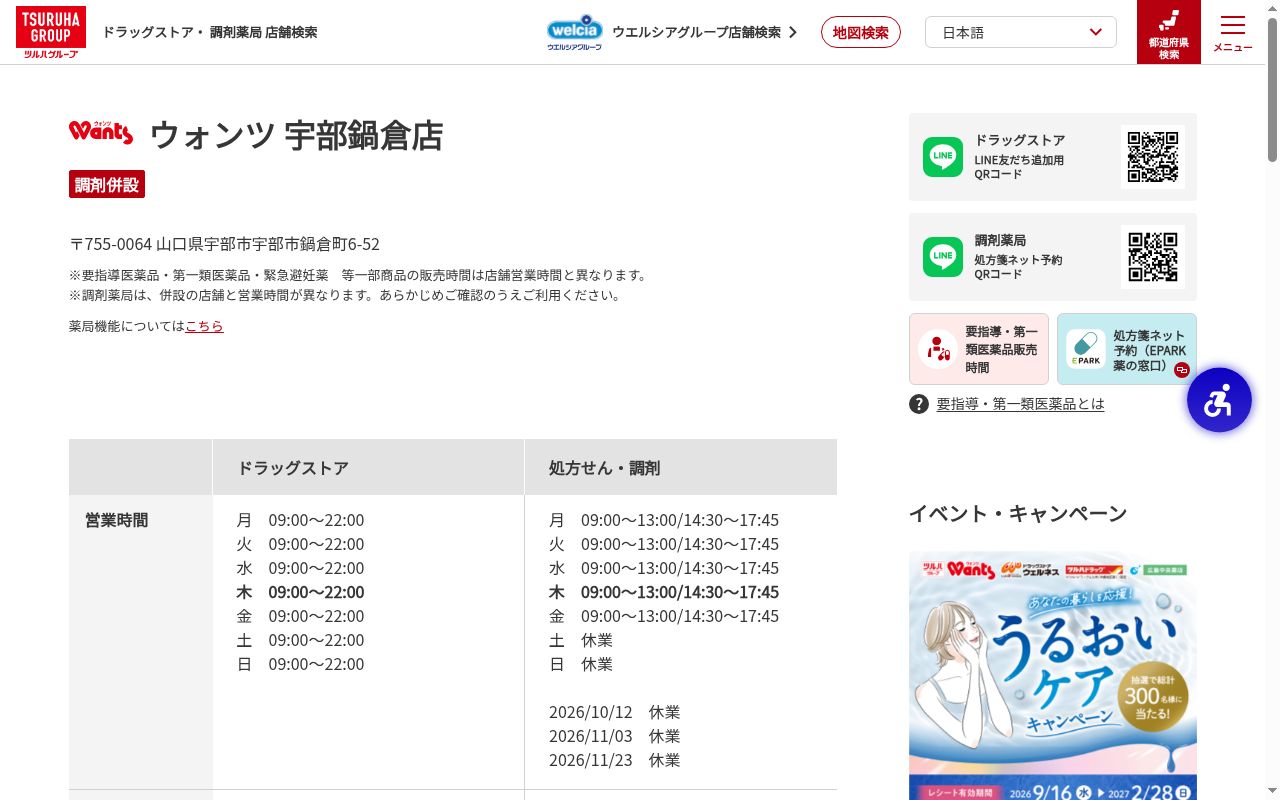The width and height of the screenshot is (1280, 800).
Task: Click the question mark help icon
Action: click(919, 404)
